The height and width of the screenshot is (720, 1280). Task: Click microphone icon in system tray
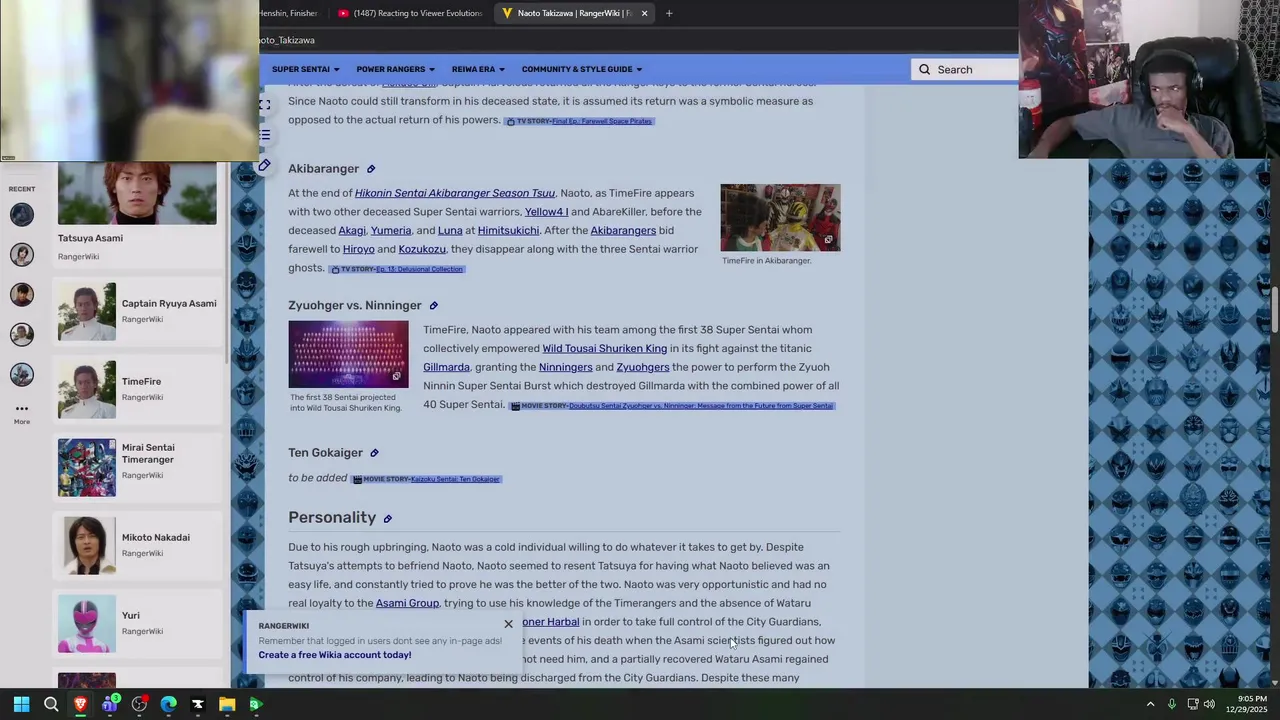click(1171, 704)
